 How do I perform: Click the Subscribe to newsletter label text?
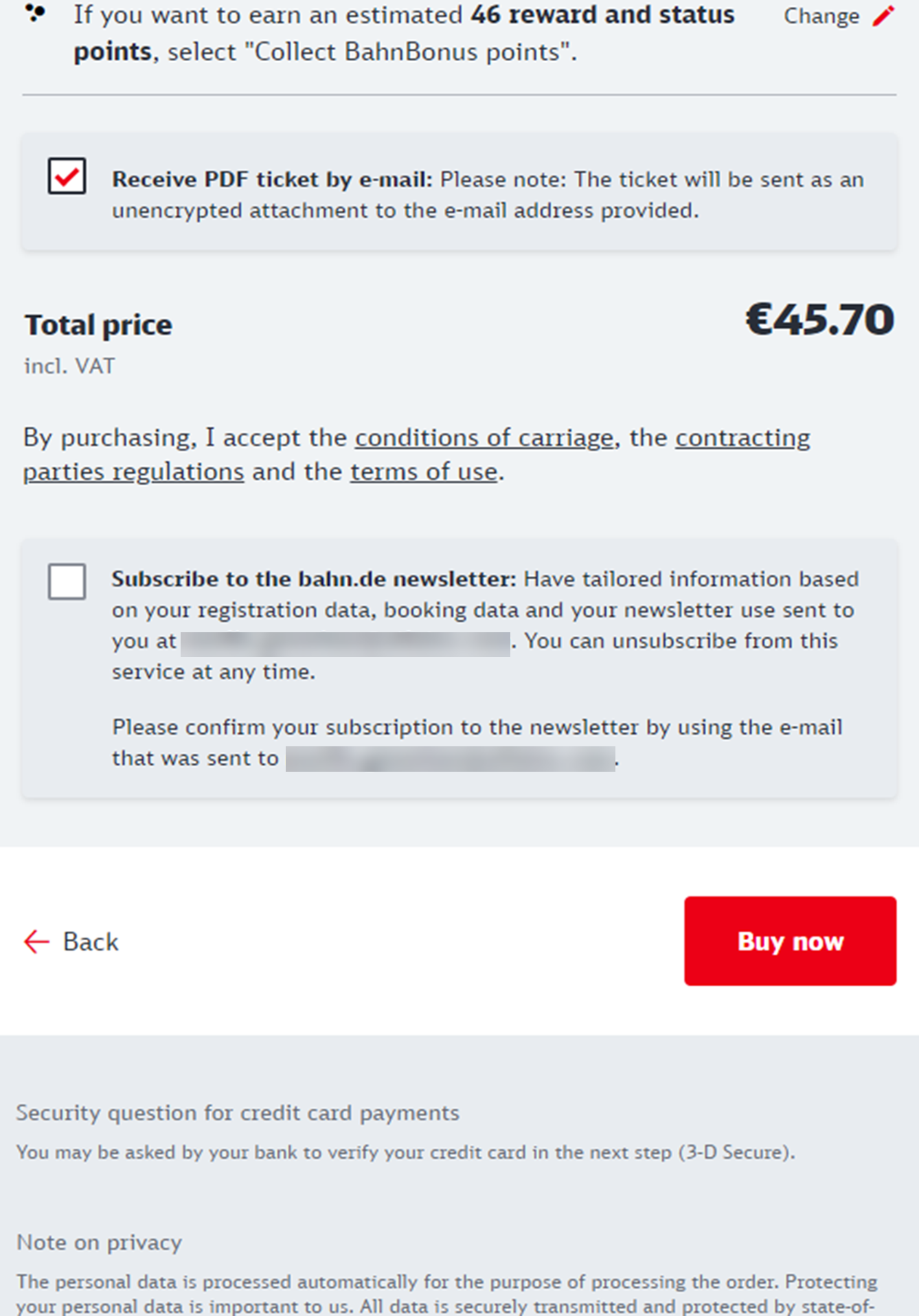314,579
